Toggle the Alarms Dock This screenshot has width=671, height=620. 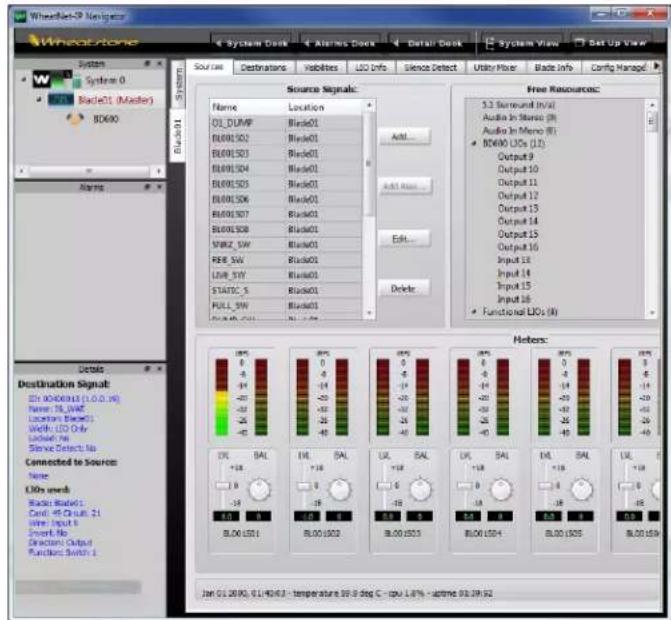coord(339,43)
